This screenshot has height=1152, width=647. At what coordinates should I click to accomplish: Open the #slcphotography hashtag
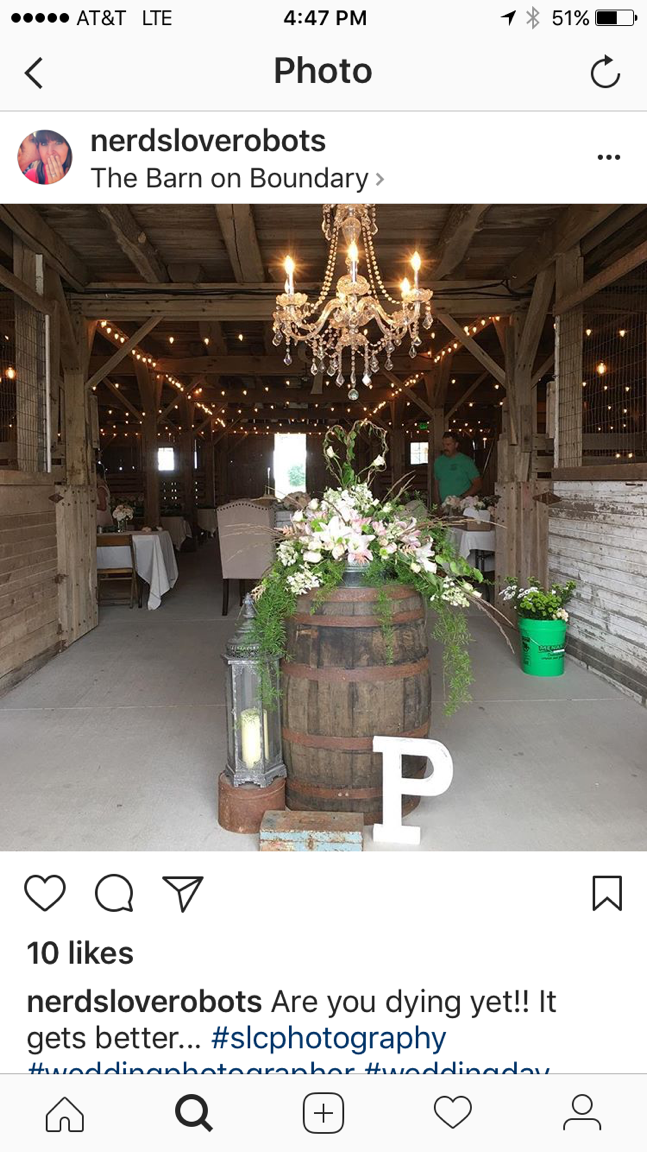pos(328,1038)
